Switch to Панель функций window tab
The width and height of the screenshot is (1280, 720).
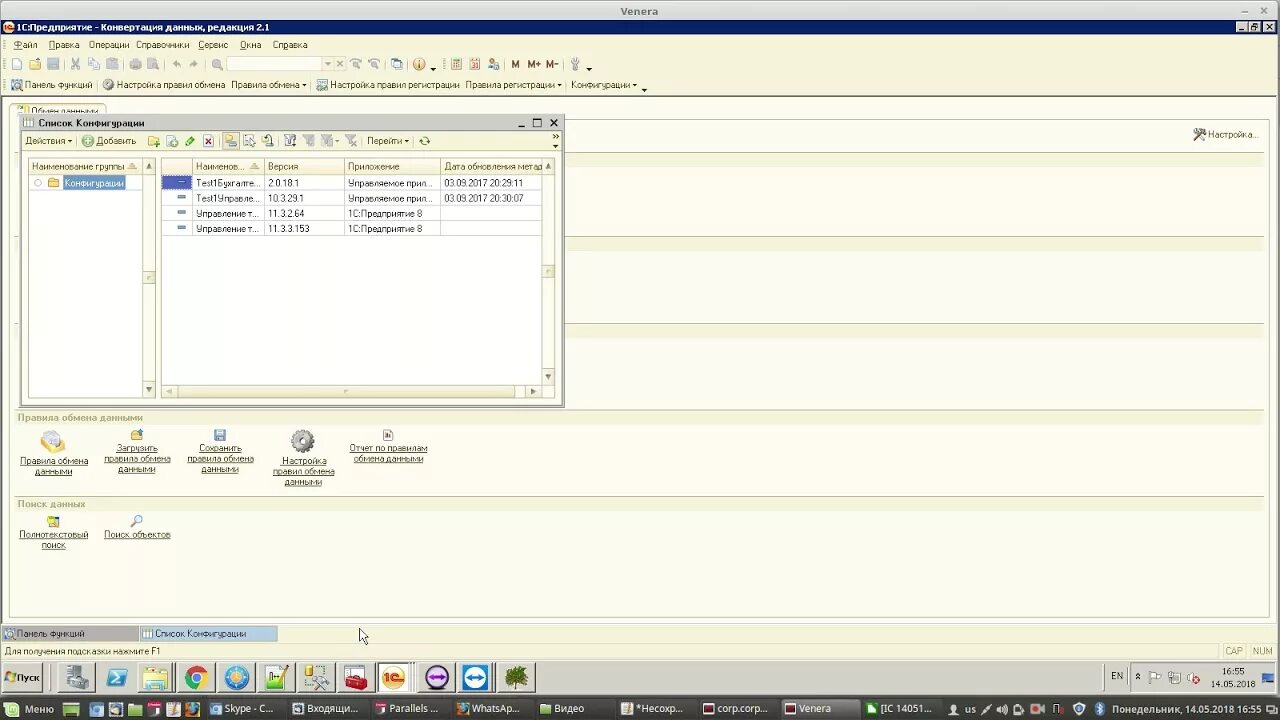click(x=70, y=634)
